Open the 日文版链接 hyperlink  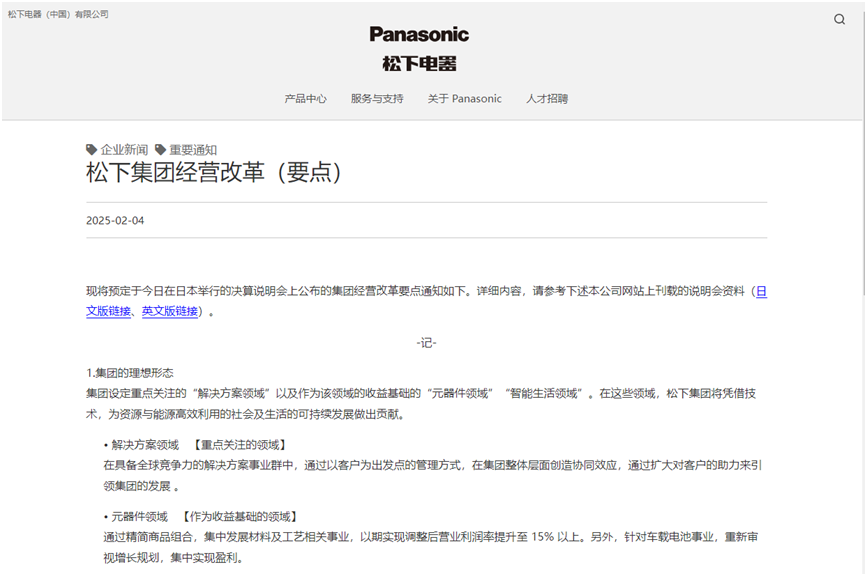pos(108,311)
